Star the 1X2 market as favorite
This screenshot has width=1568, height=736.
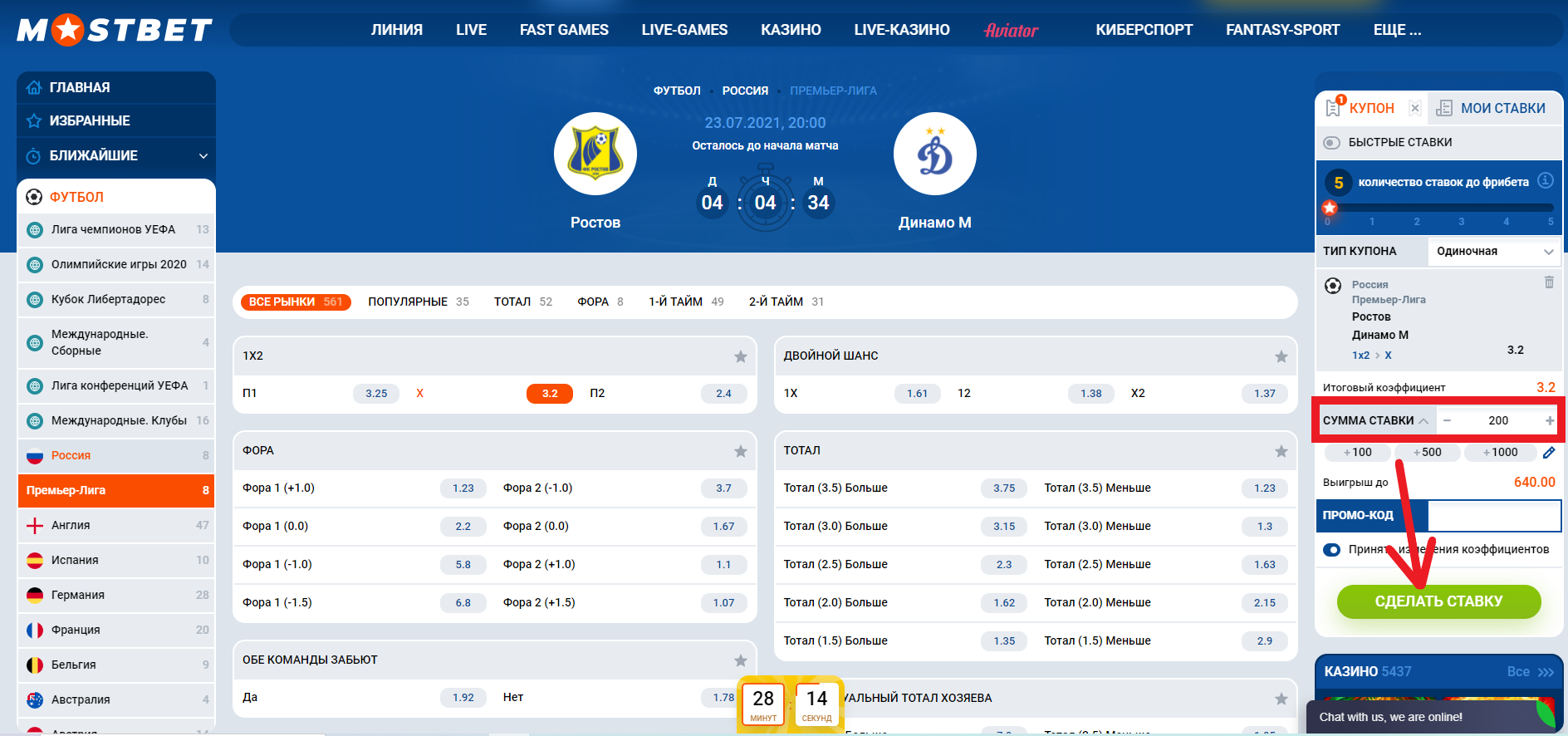(741, 356)
